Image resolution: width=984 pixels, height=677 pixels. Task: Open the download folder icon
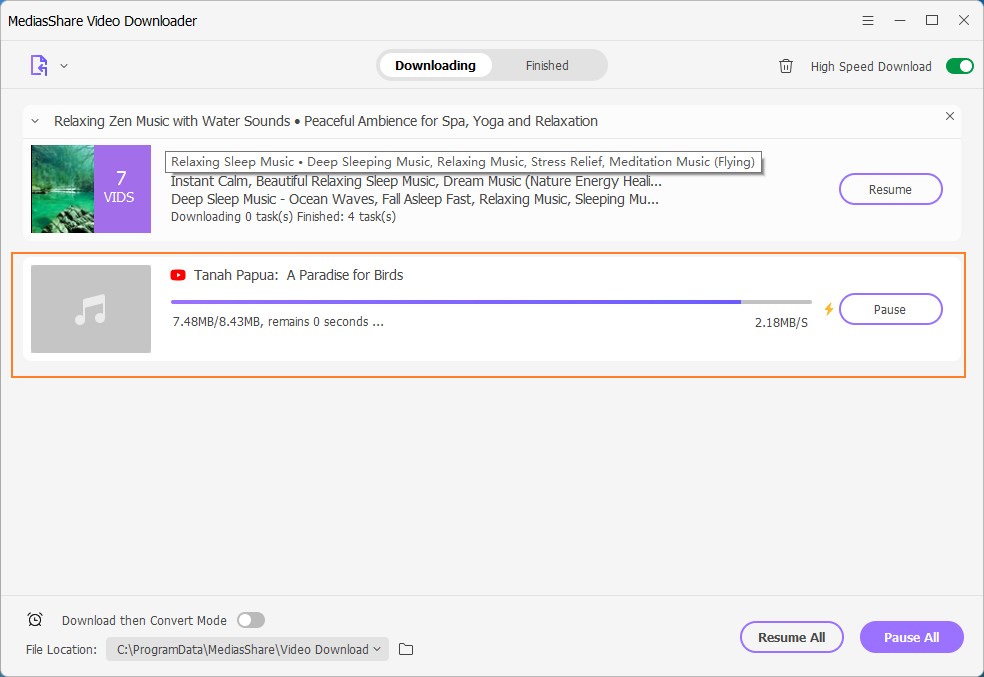pyautogui.click(x=406, y=649)
